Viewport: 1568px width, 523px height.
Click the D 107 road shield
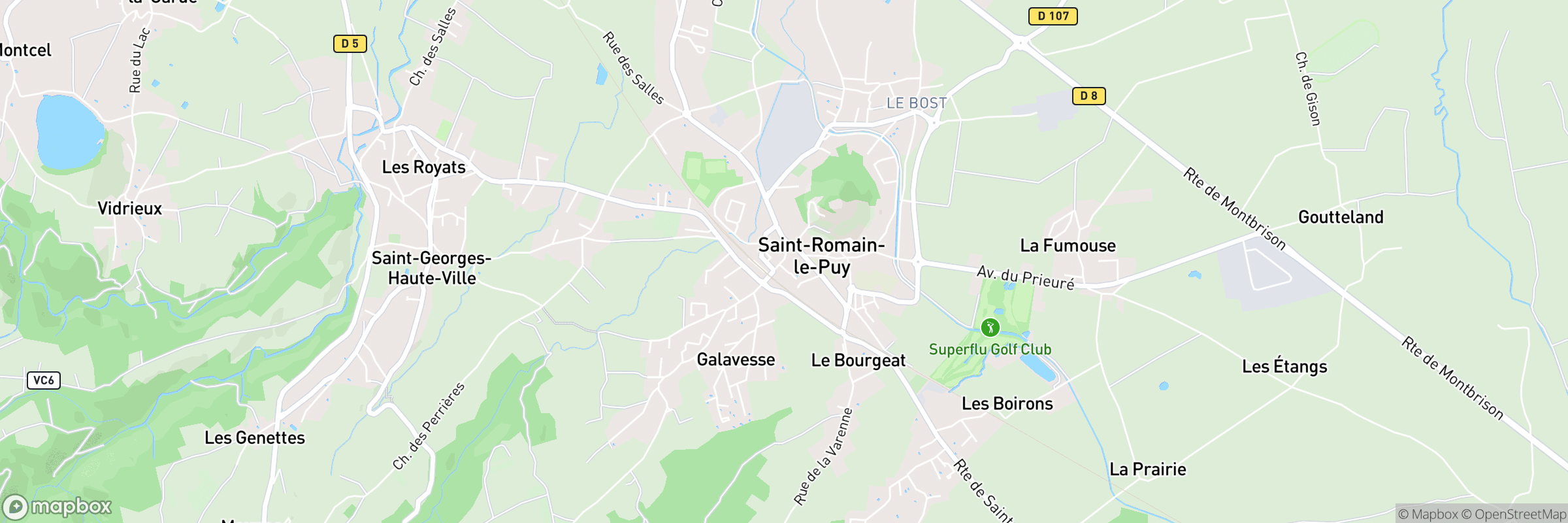[1053, 16]
